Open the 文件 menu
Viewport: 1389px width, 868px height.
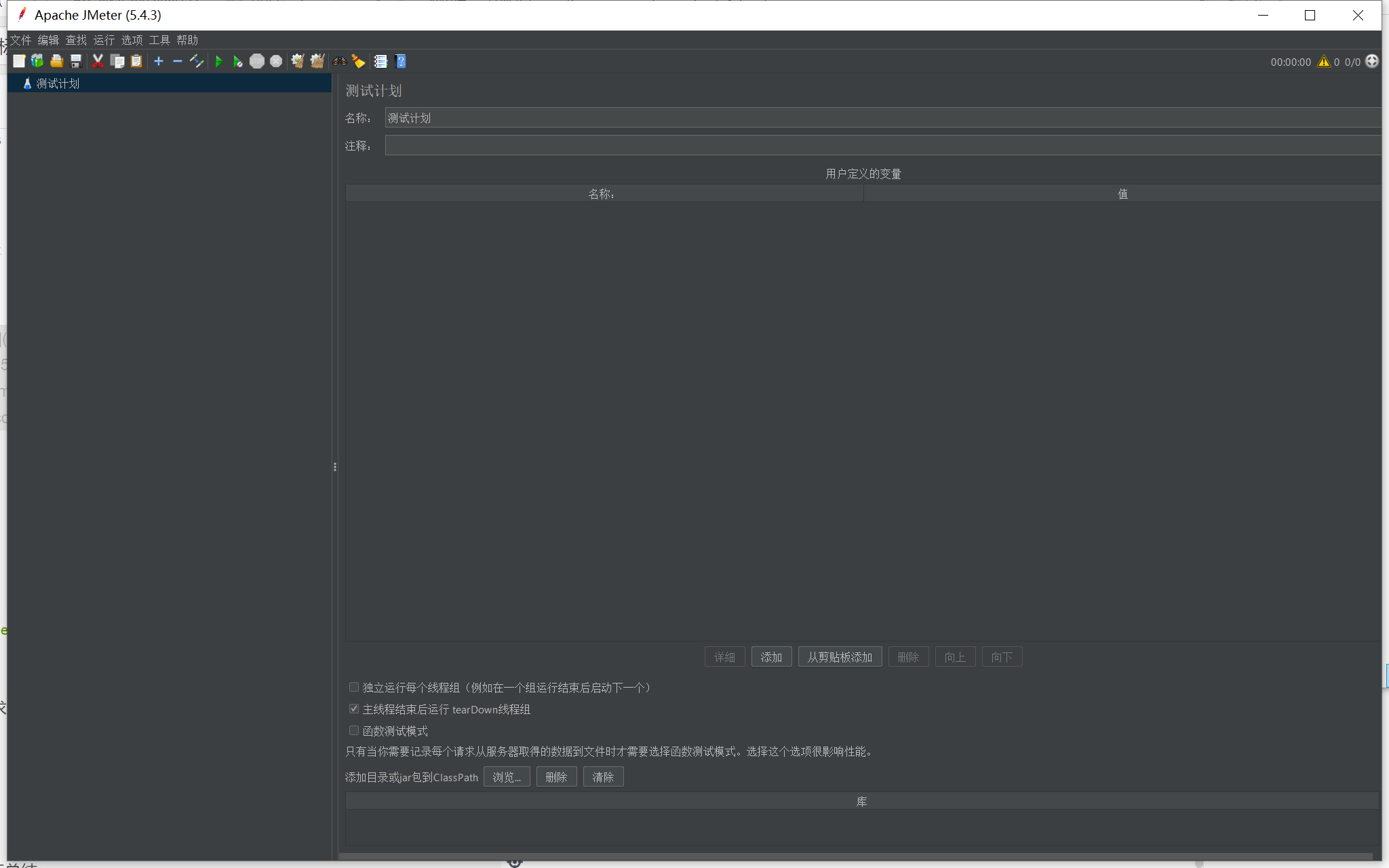click(20, 40)
